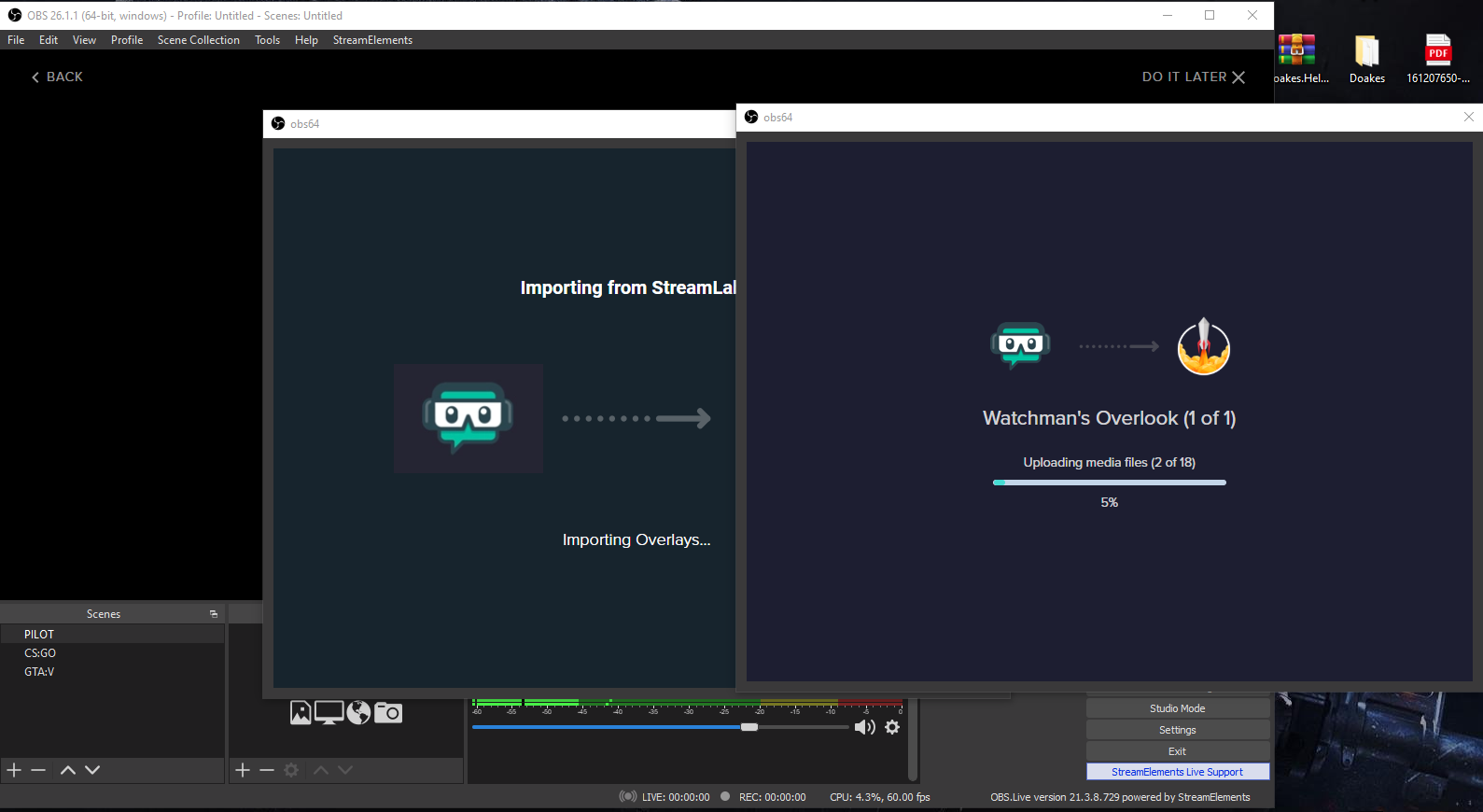Open the Scene Collection menu
The height and width of the screenshot is (812, 1483).
click(198, 40)
